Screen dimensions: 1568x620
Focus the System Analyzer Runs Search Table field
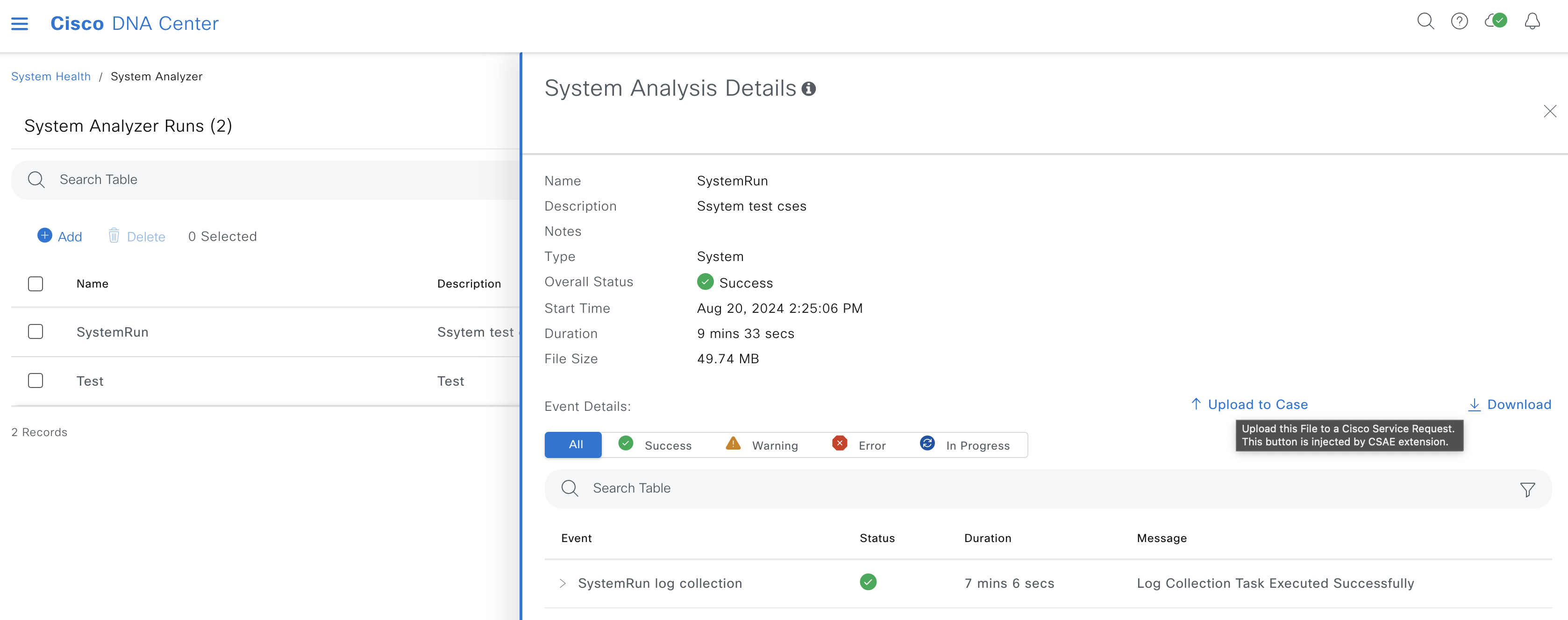(x=265, y=180)
